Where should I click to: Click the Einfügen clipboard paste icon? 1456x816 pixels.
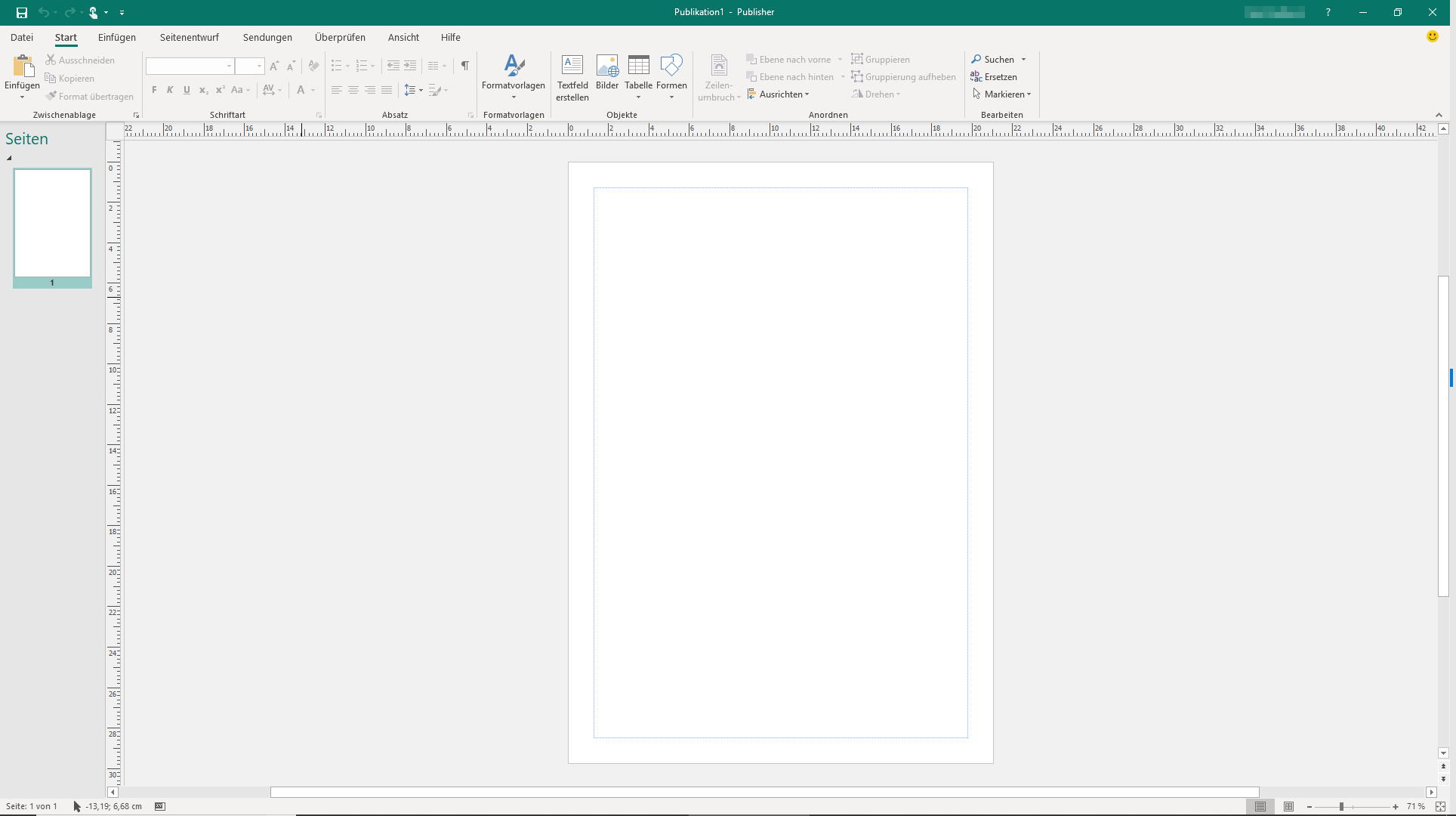22,68
